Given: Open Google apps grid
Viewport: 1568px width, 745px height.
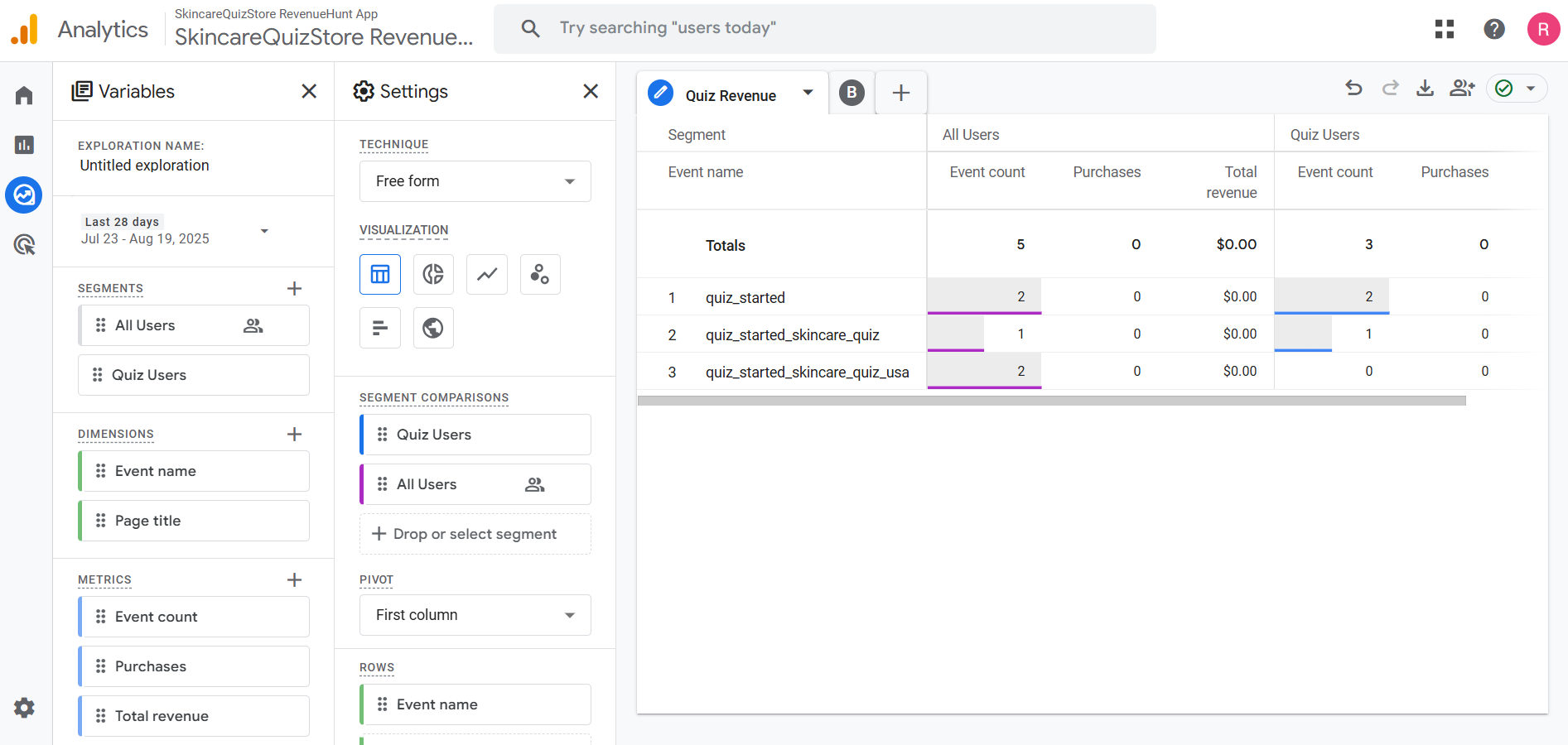Looking at the screenshot, I should pos(1445,29).
